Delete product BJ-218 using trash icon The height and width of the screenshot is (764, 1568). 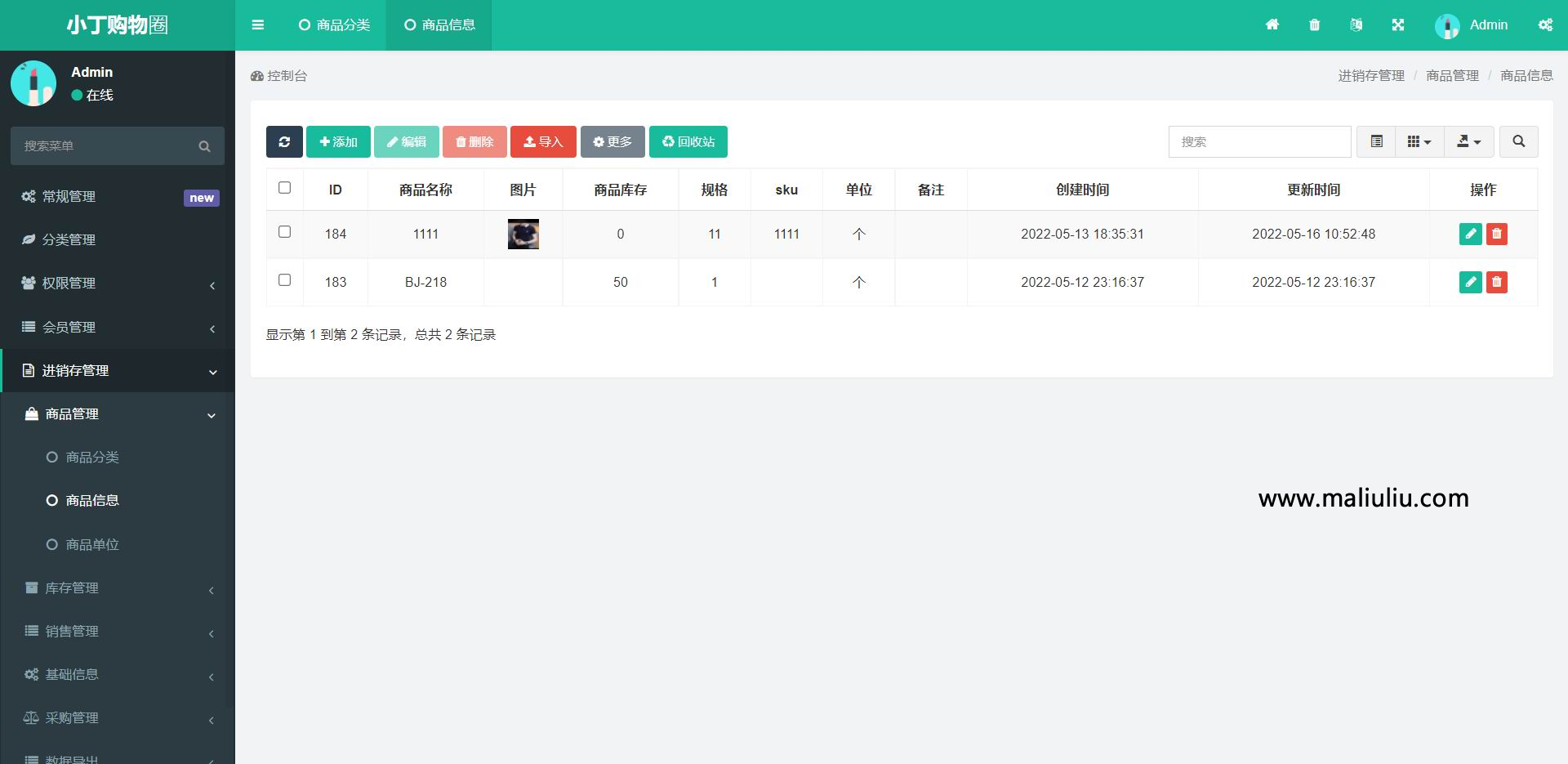1496,282
